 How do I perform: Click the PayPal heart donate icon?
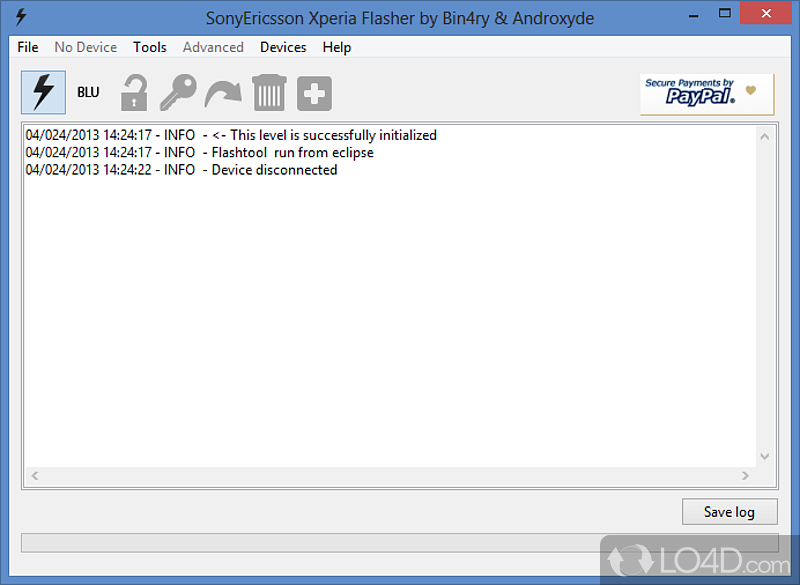tap(751, 90)
